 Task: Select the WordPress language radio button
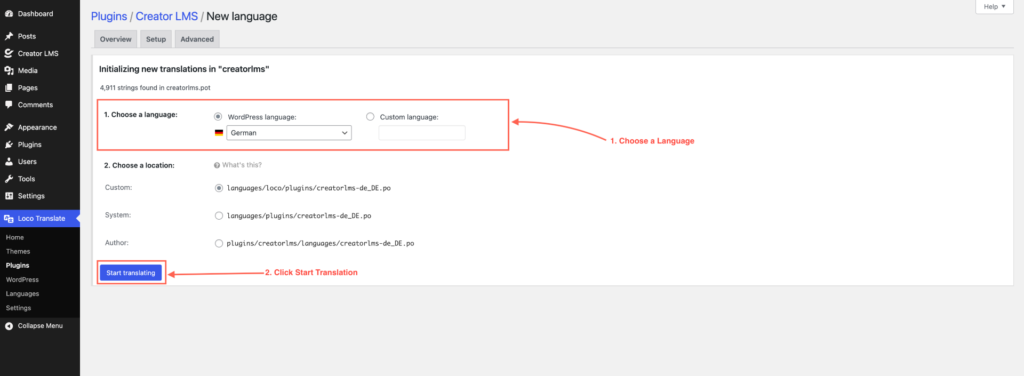[x=217, y=117]
